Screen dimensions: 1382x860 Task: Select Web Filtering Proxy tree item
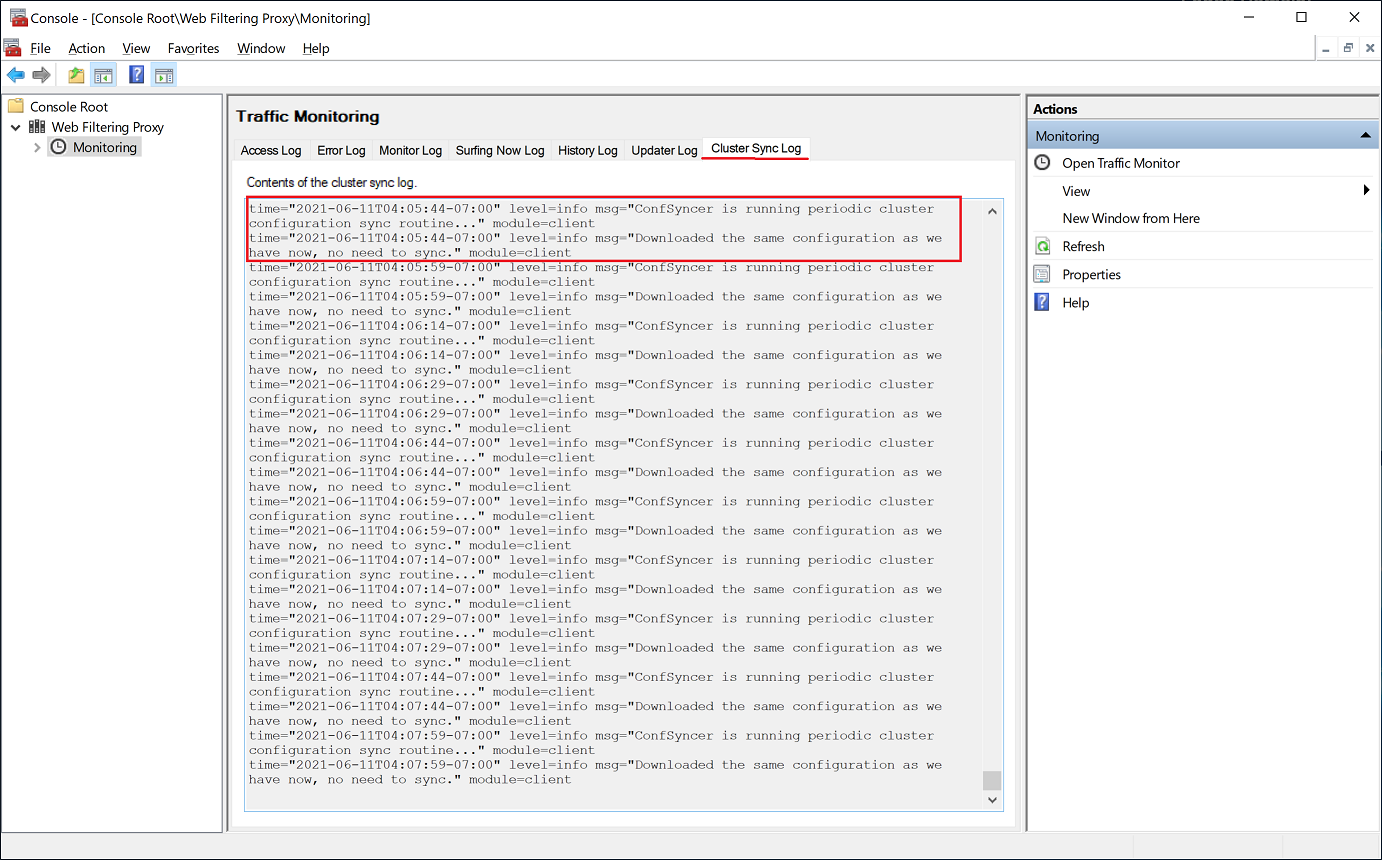pyautogui.click(x=108, y=127)
